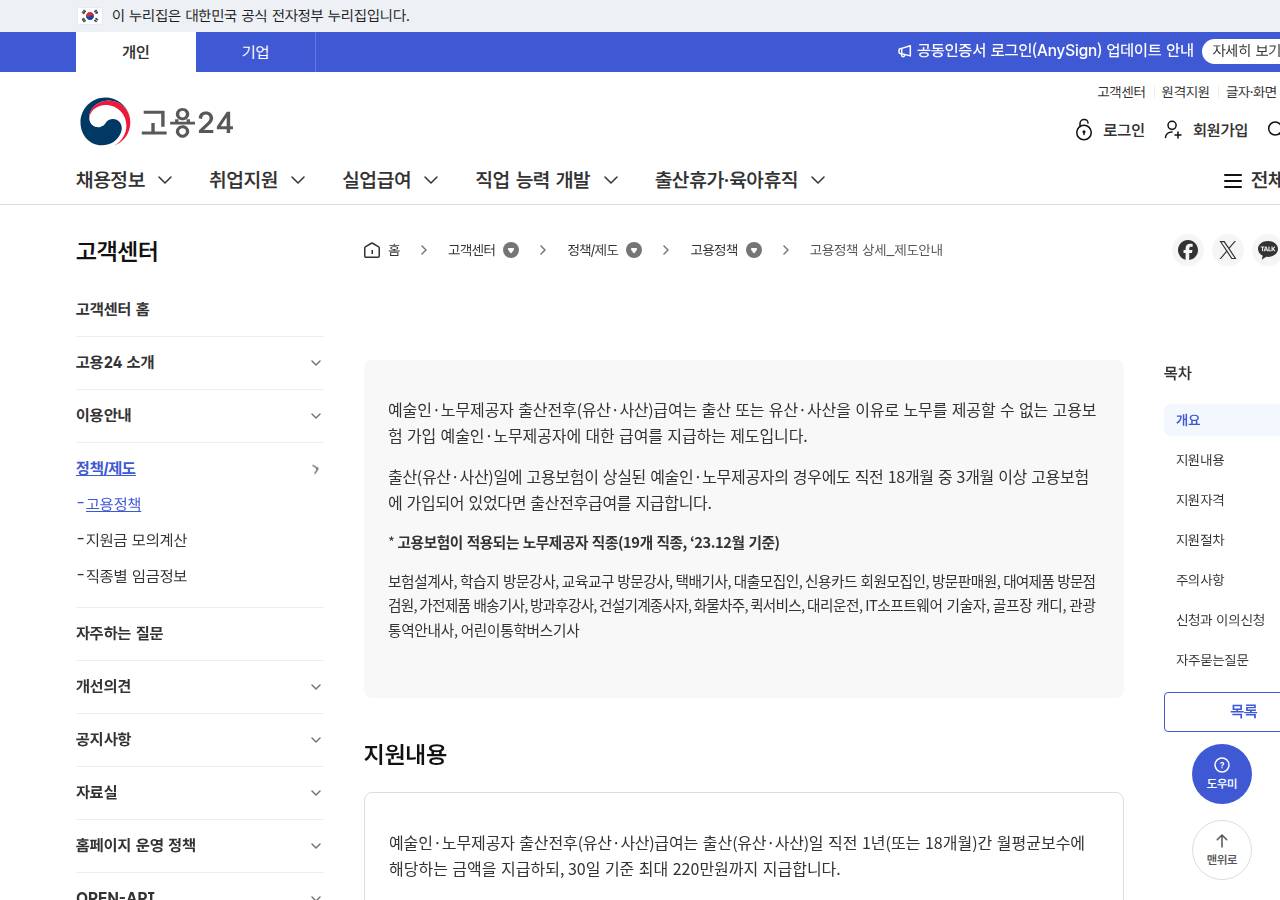Jump to 지원자격 in table of contents
The width and height of the screenshot is (1280, 900).
click(x=1200, y=500)
